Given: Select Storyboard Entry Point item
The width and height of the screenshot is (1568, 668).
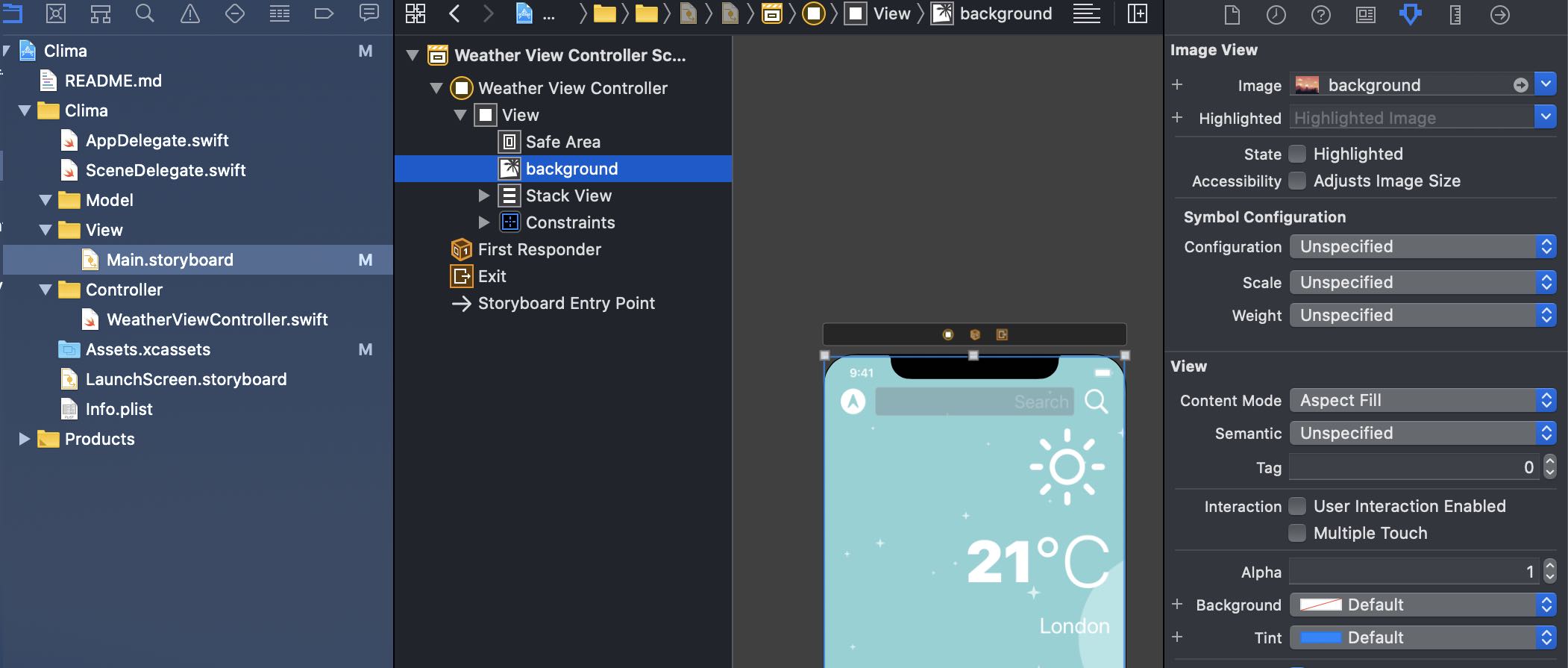Looking at the screenshot, I should (x=566, y=303).
